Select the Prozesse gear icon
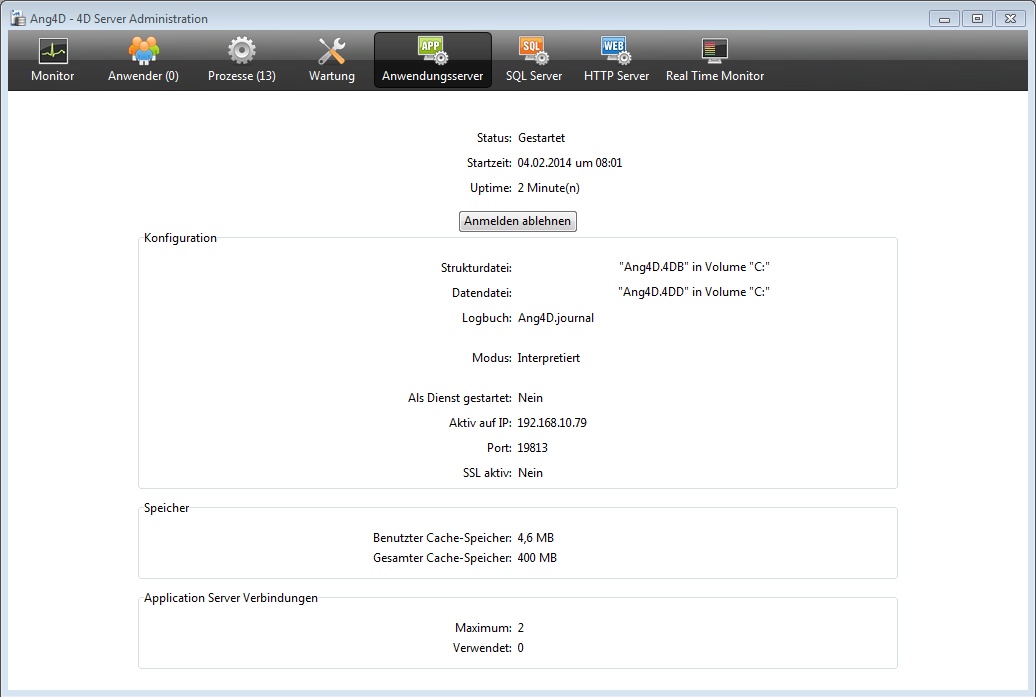The width and height of the screenshot is (1036, 697). [x=242, y=51]
